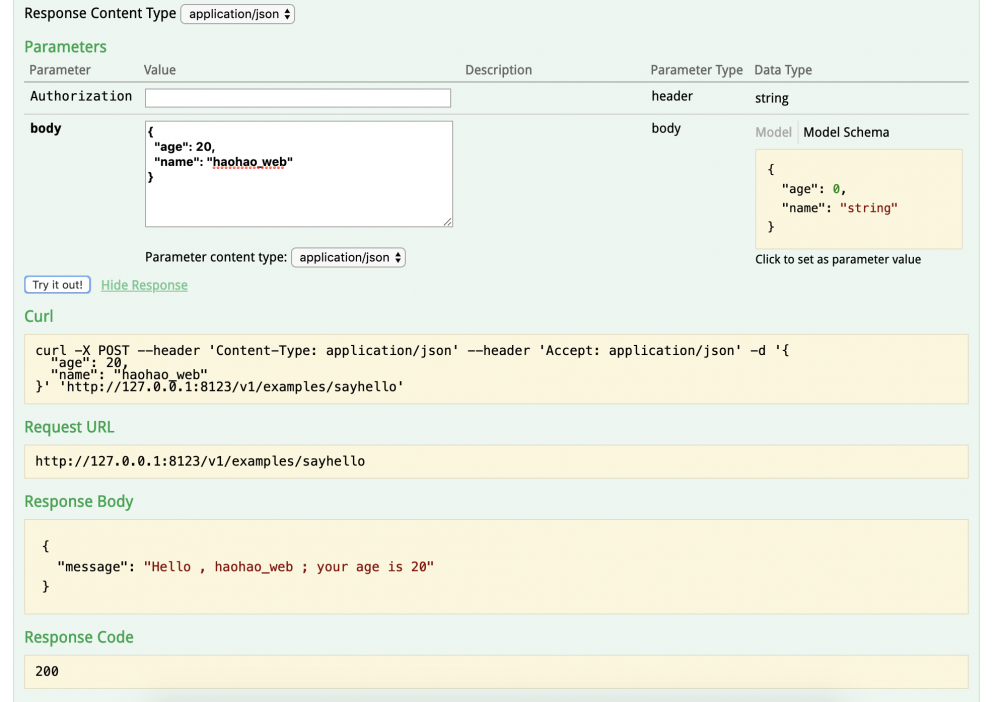
Task: Click the Response Code 200 value
Action: click(45, 671)
